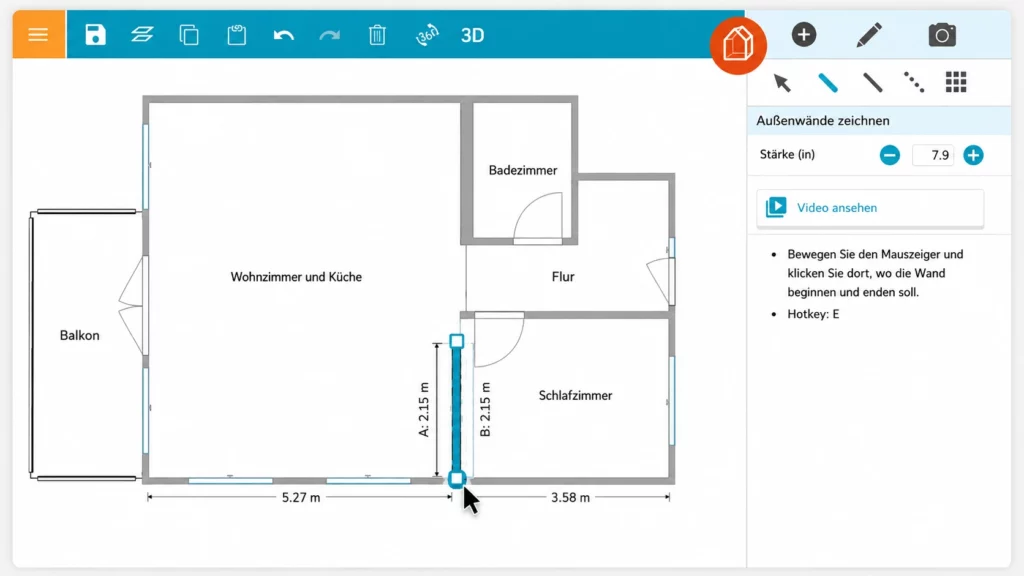The width and height of the screenshot is (1024, 576).
Task: Click the 3.58 m dimension label
Action: click(570, 498)
